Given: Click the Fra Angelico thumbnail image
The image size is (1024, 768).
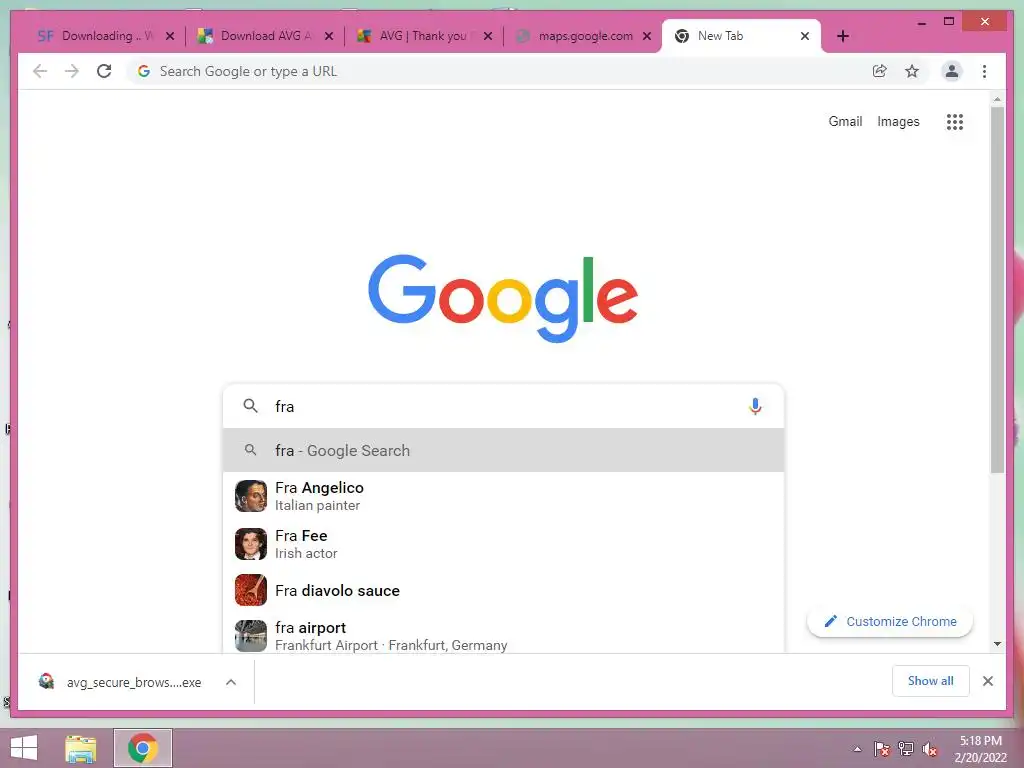Looking at the screenshot, I should 251,496.
